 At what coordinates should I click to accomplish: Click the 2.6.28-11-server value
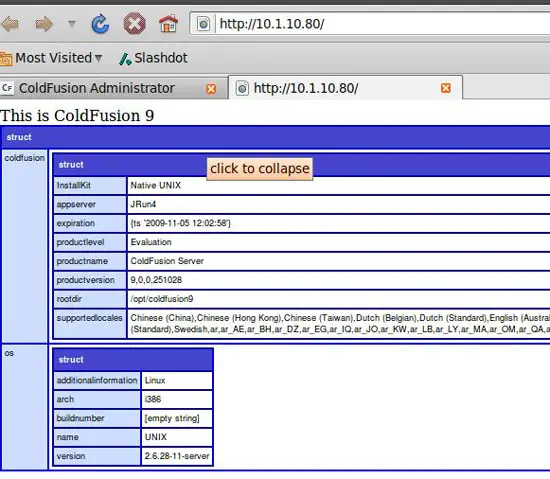(177, 456)
